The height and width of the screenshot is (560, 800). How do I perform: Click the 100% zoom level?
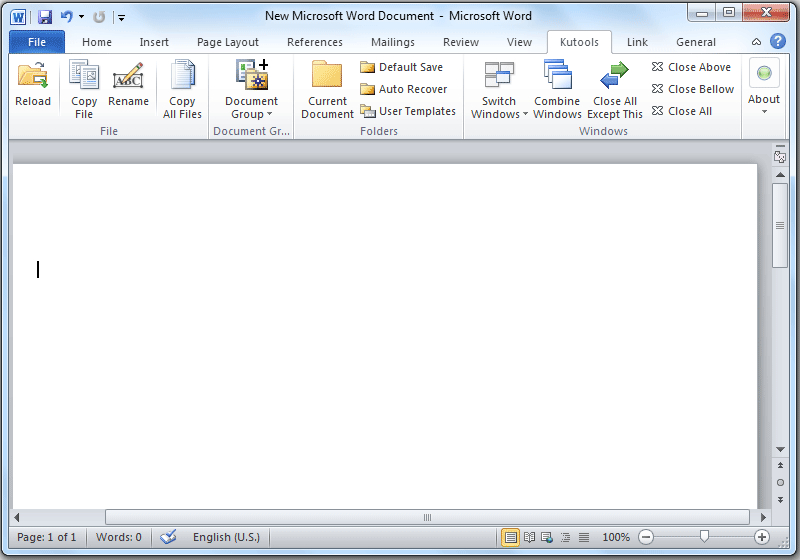click(x=616, y=537)
